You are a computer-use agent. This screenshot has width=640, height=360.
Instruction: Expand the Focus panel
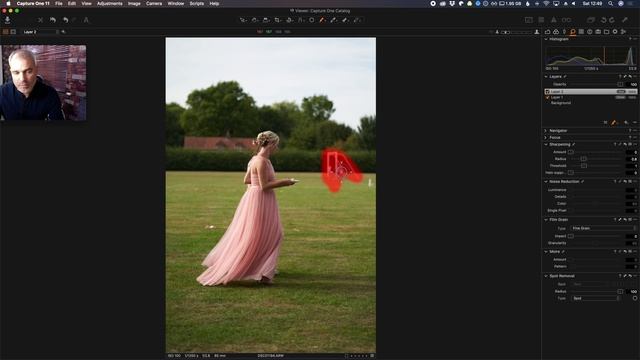546,138
